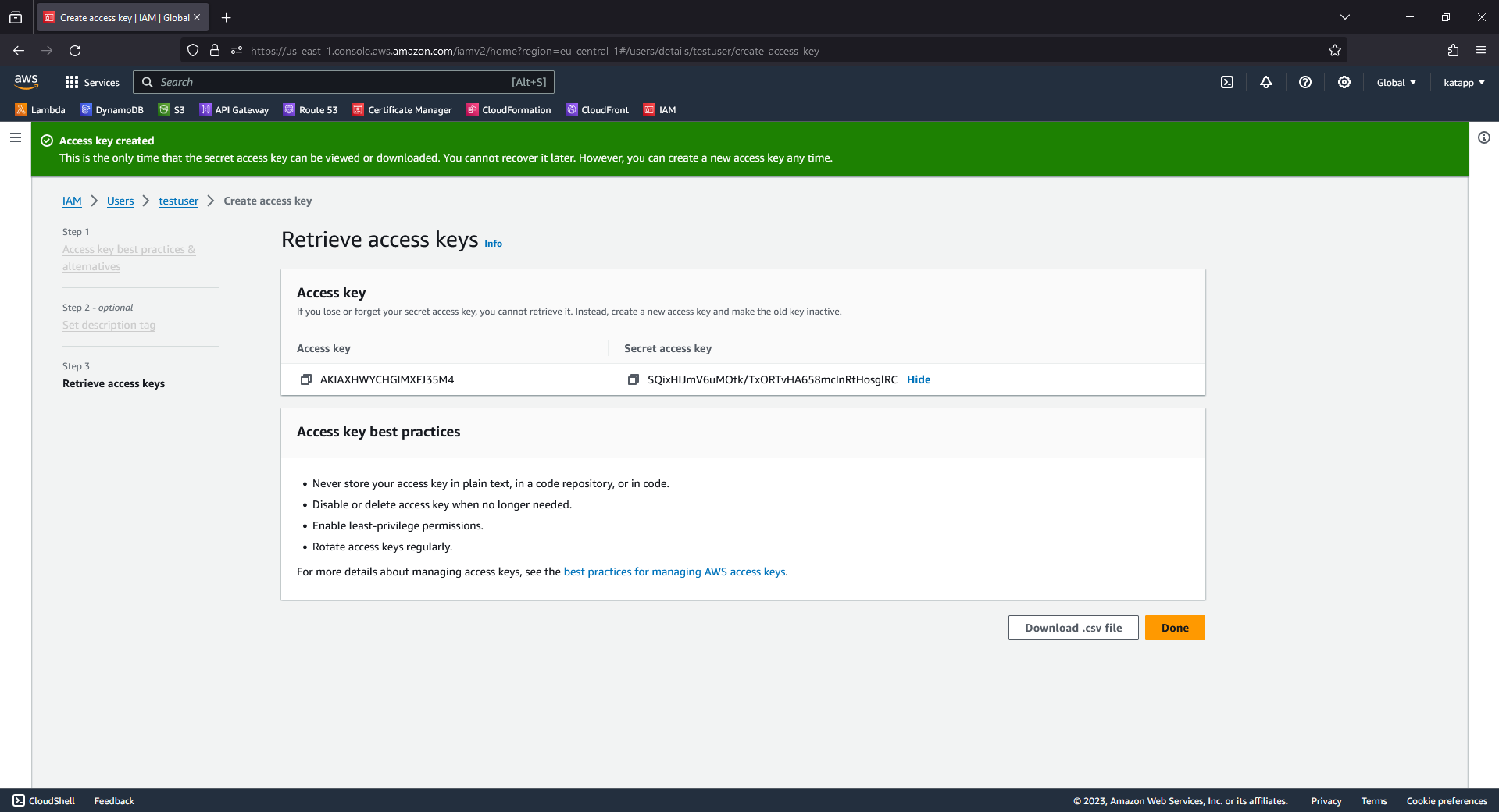Select Step 3 Retrieve access keys
Image resolution: width=1499 pixels, height=812 pixels.
click(x=113, y=384)
